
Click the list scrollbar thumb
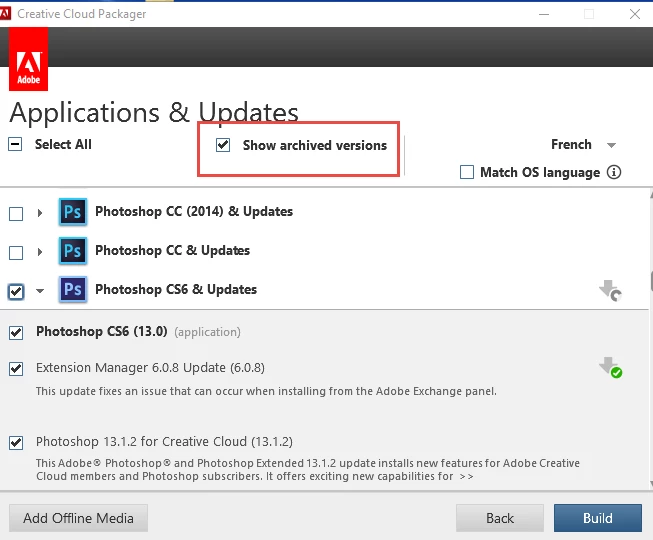(x=651, y=281)
